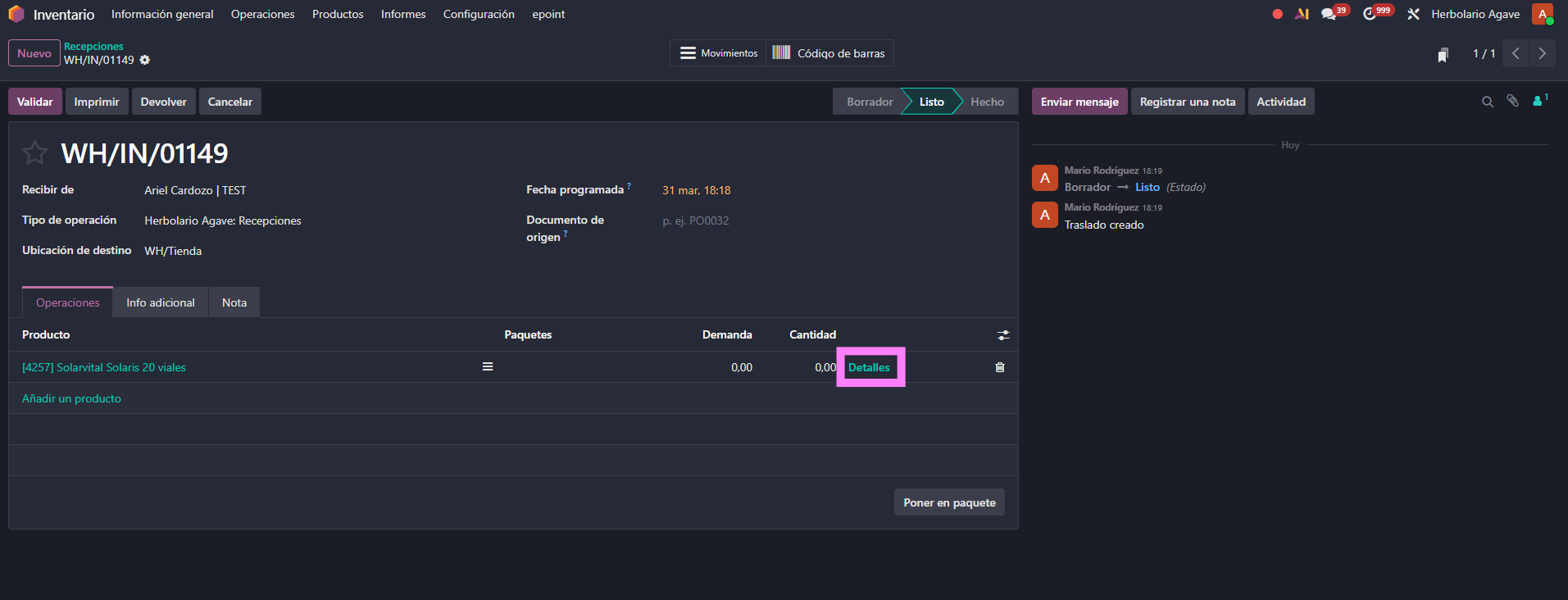Click the product line list icon
Screen dimensions: 1568x600
pos(488,367)
